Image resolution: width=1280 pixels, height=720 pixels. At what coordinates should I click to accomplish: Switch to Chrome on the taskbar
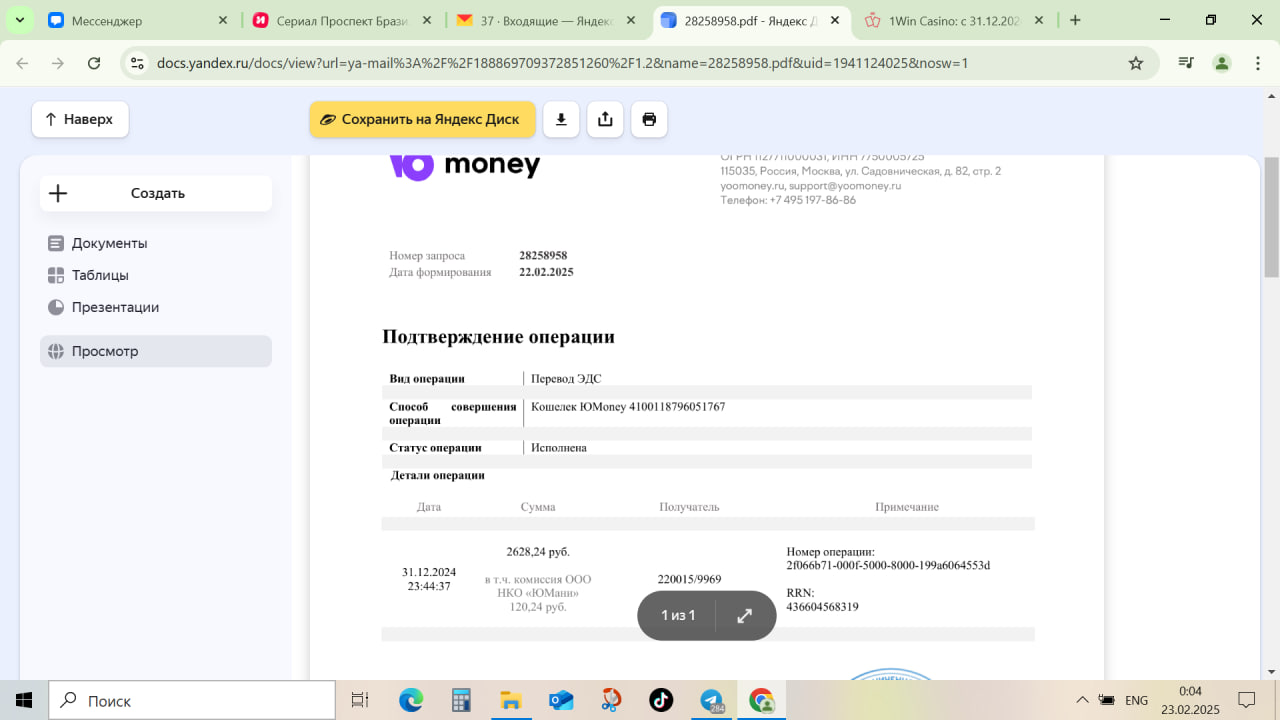pos(761,700)
